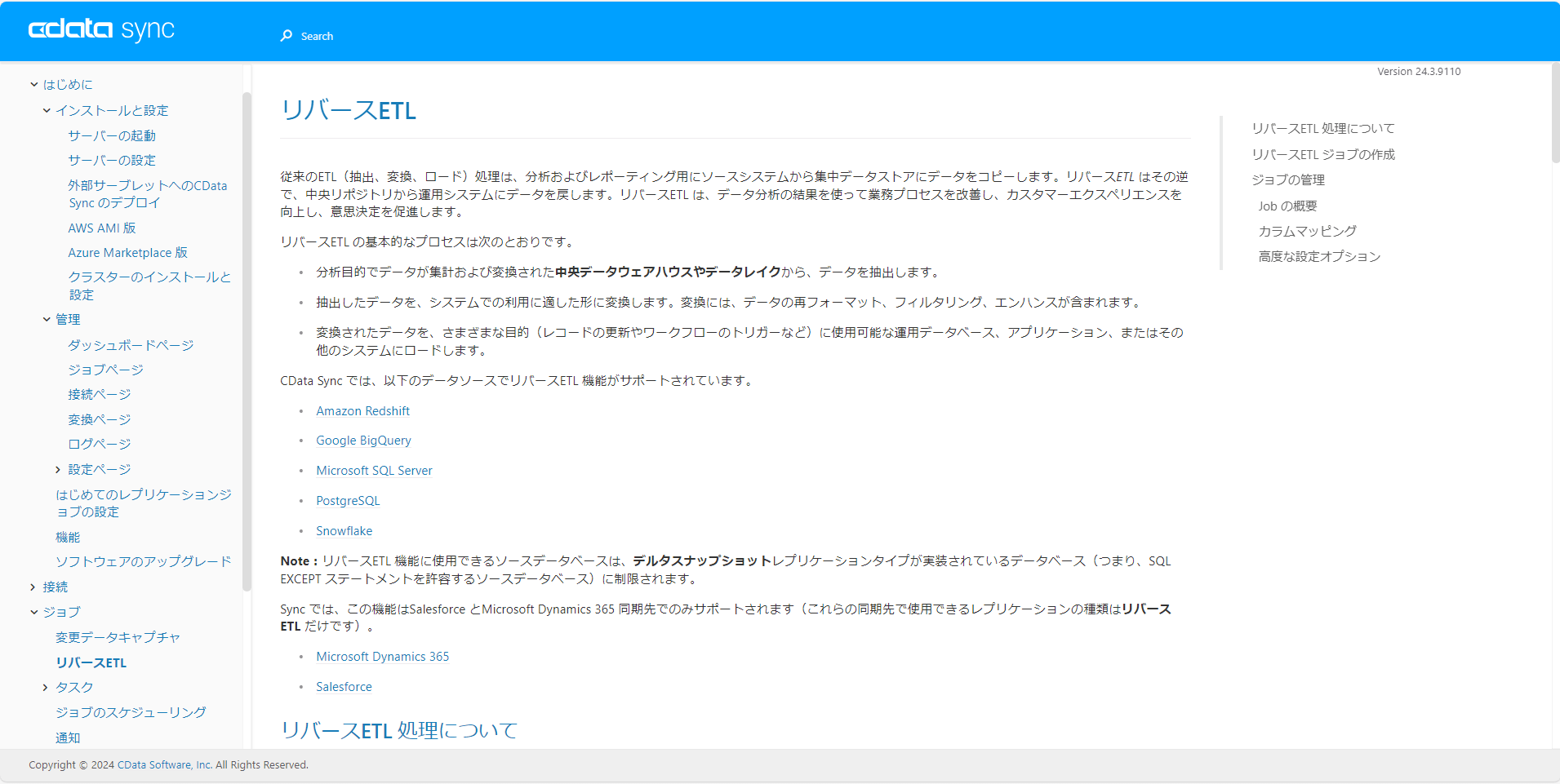Select リバースETL in the sidebar
The width and height of the screenshot is (1560, 784).
click(x=91, y=663)
